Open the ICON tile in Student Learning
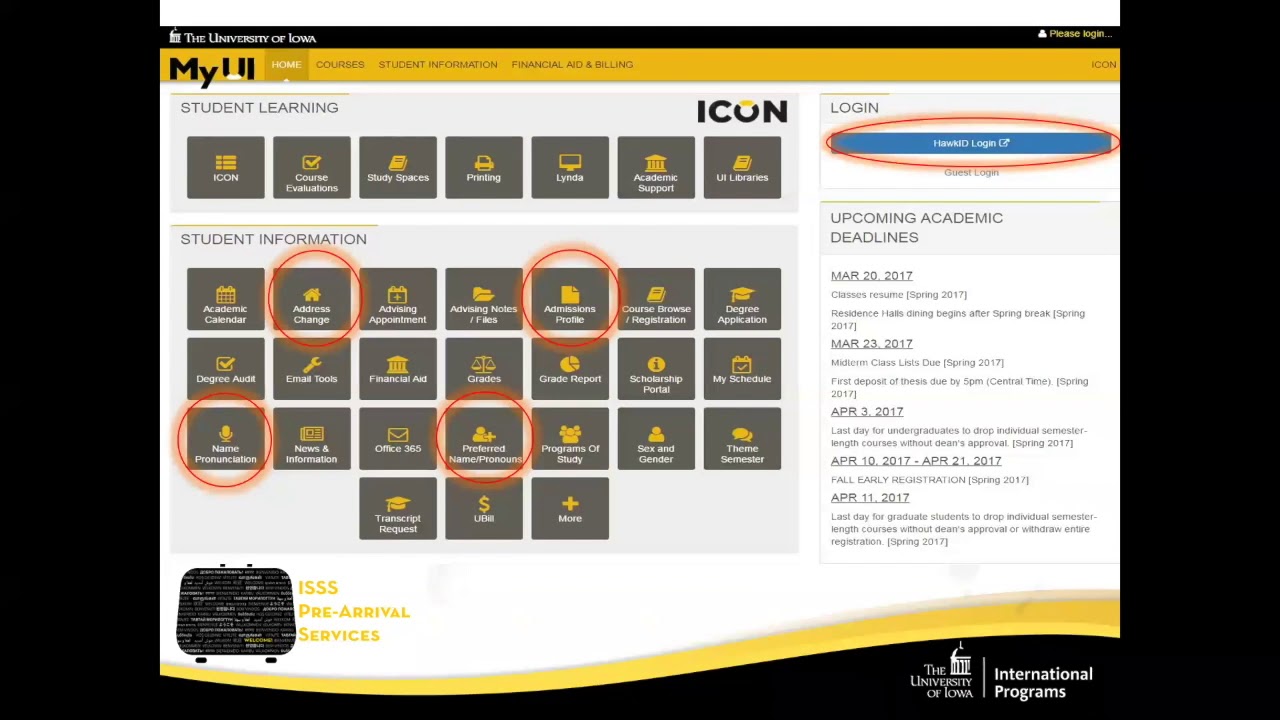This screenshot has width=1280, height=720. point(226,168)
